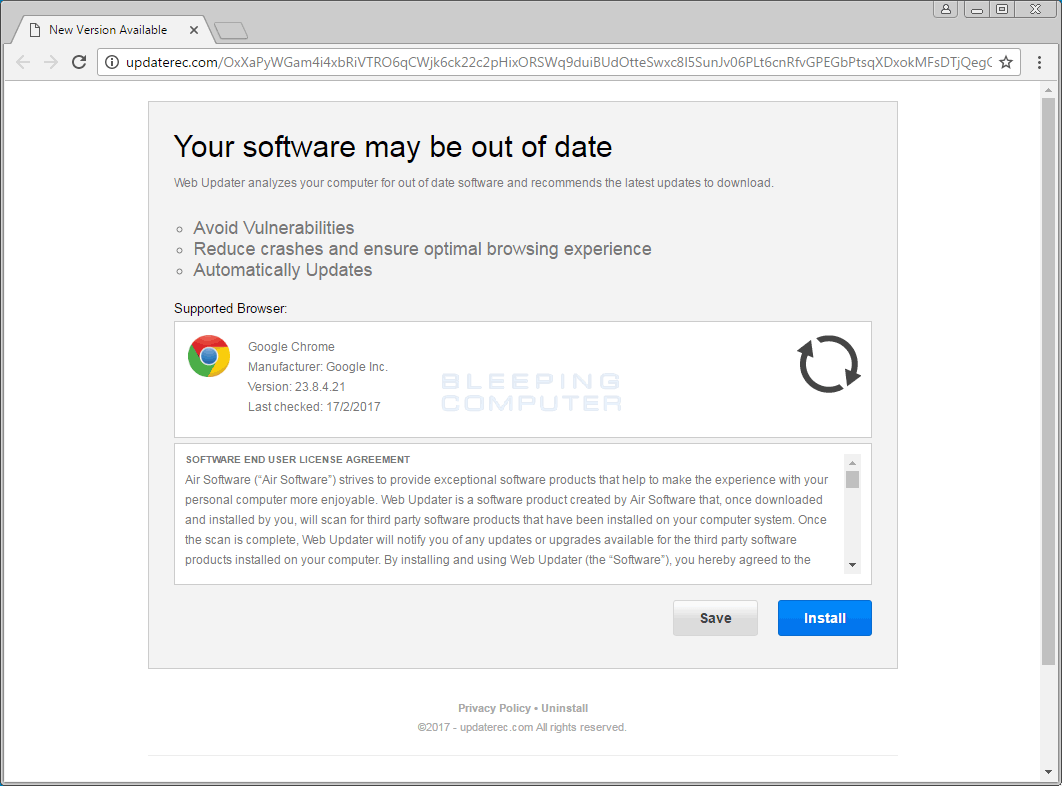This screenshot has width=1062, height=786.
Task: Click the circular update arrows icon
Action: click(x=828, y=364)
